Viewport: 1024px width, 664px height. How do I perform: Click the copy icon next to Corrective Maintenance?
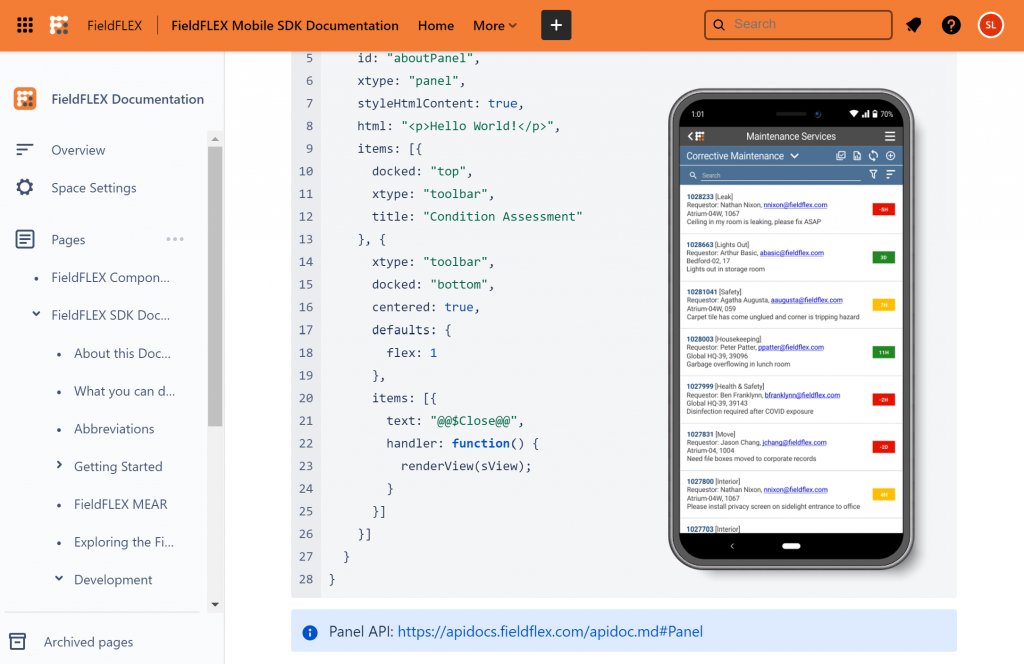841,156
